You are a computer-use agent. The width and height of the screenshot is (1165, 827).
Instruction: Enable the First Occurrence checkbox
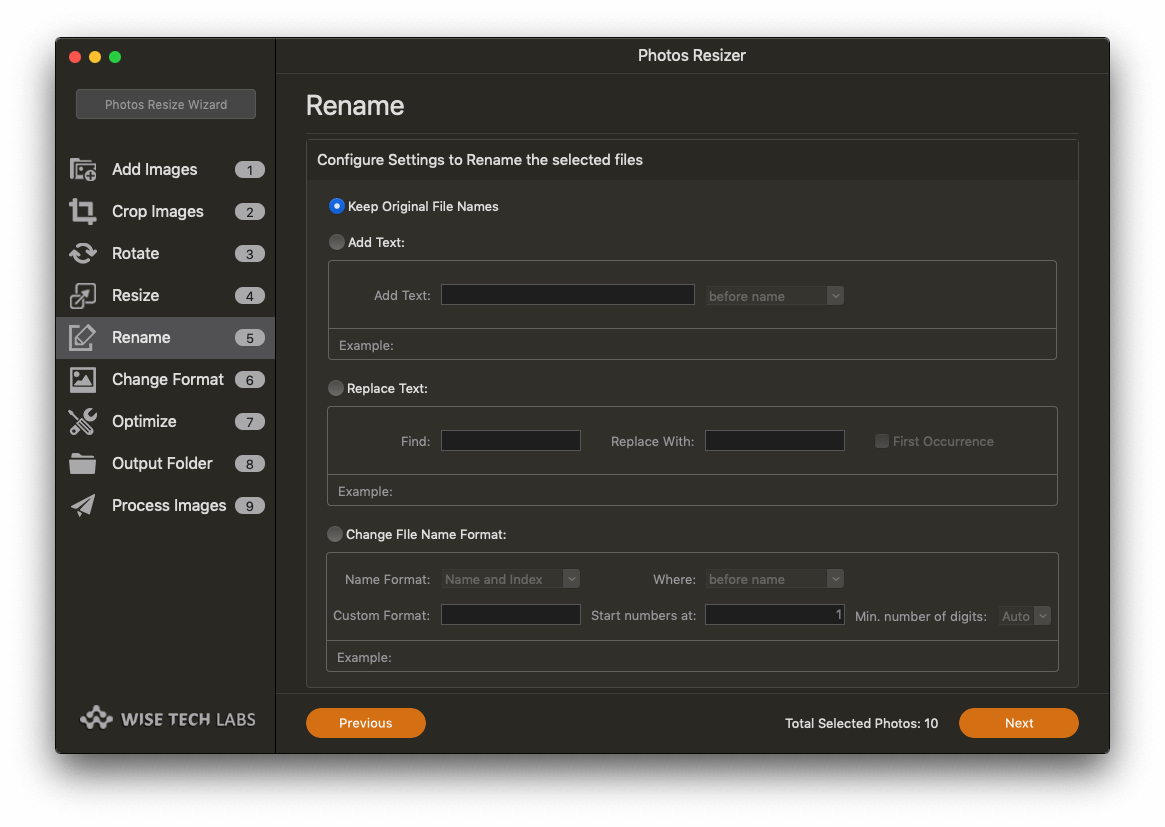coord(882,441)
